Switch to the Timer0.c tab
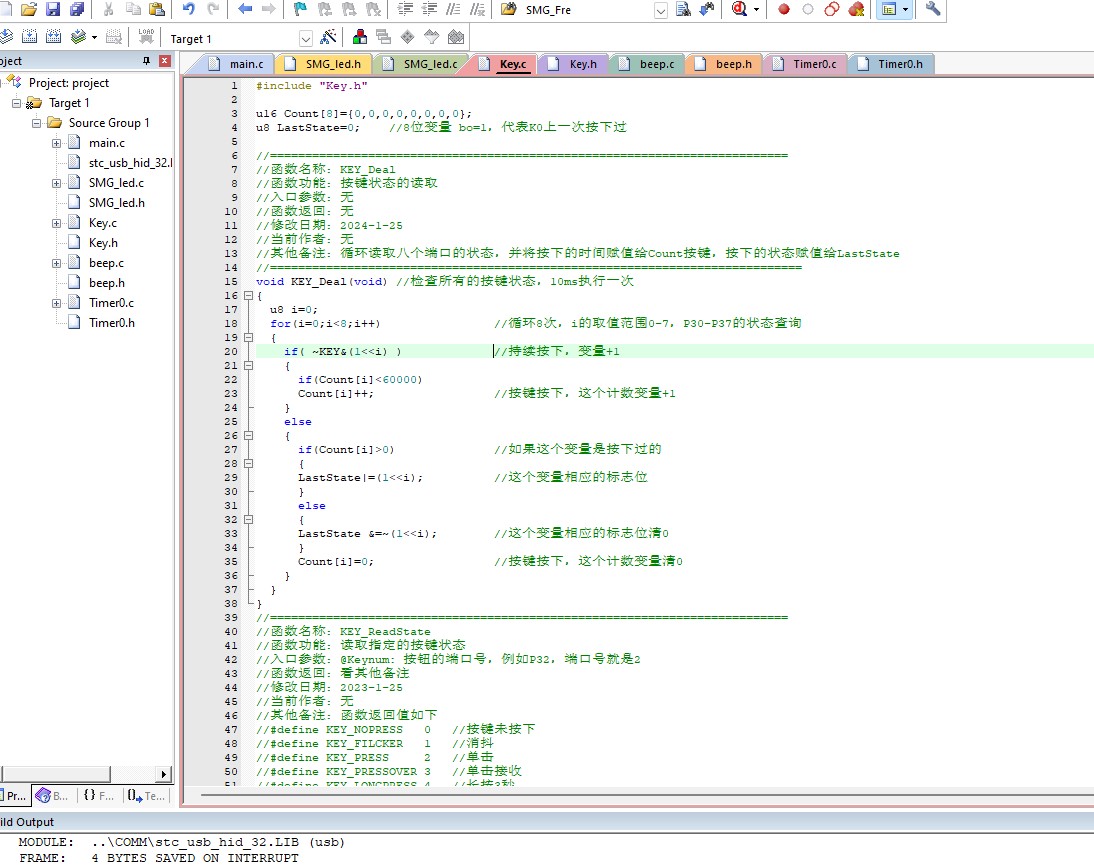Viewport: 1094px width, 865px height. (x=806, y=64)
